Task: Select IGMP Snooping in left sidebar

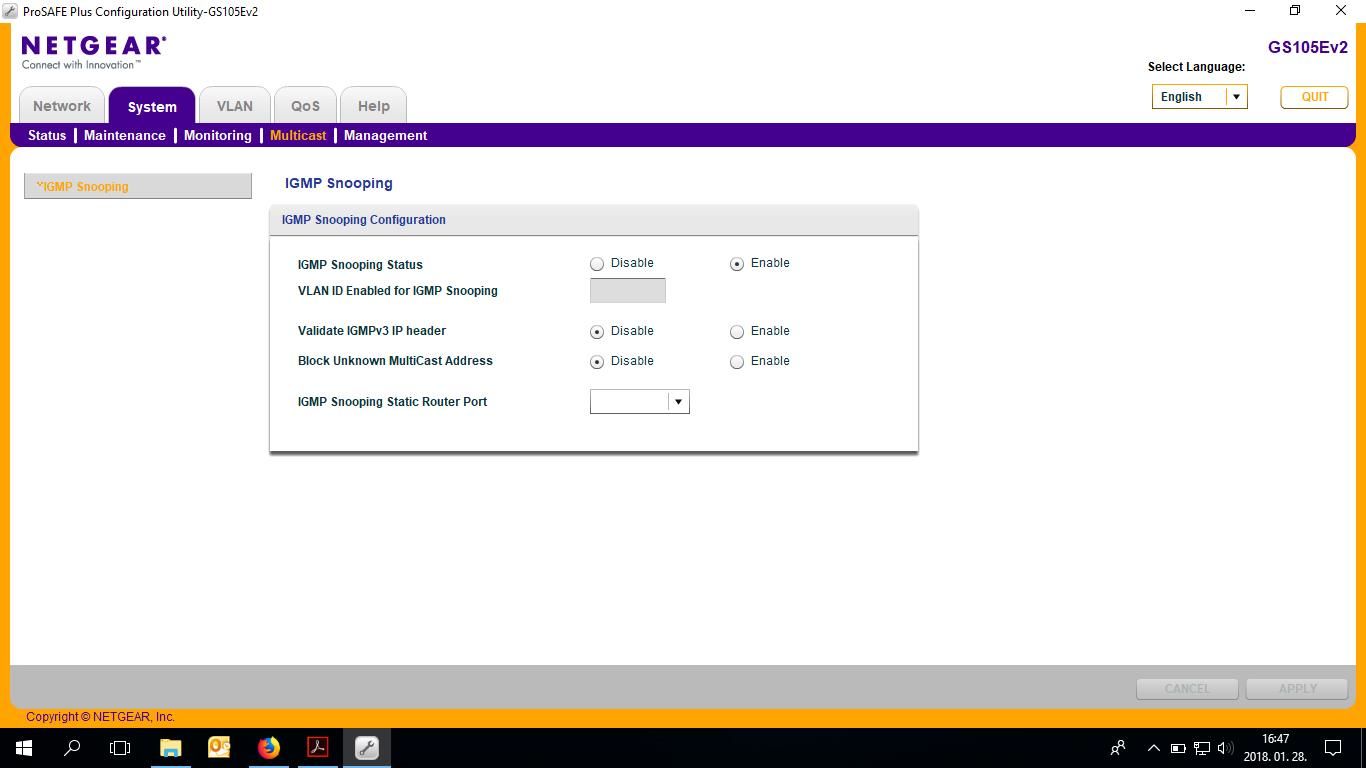Action: point(138,186)
